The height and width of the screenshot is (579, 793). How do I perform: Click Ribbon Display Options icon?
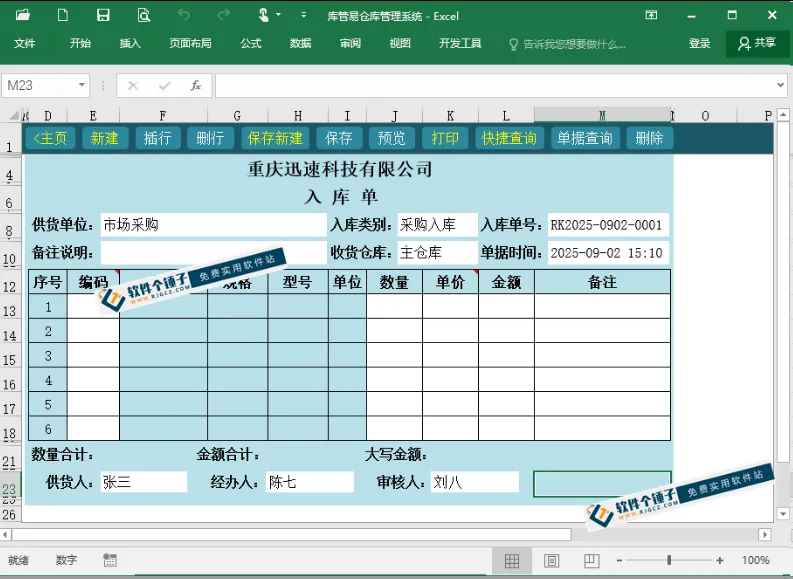coord(651,15)
